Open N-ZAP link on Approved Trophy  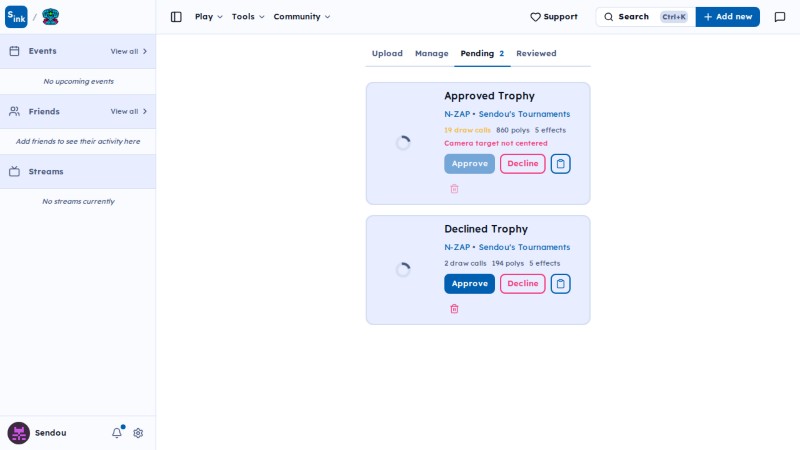click(457, 114)
